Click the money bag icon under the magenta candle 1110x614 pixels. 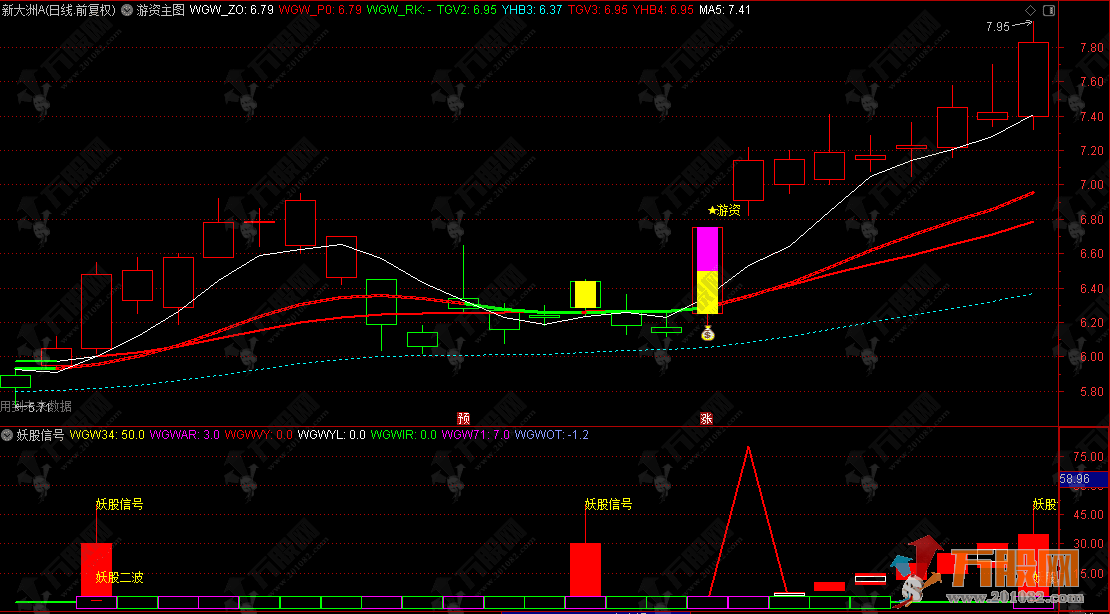[x=708, y=333]
